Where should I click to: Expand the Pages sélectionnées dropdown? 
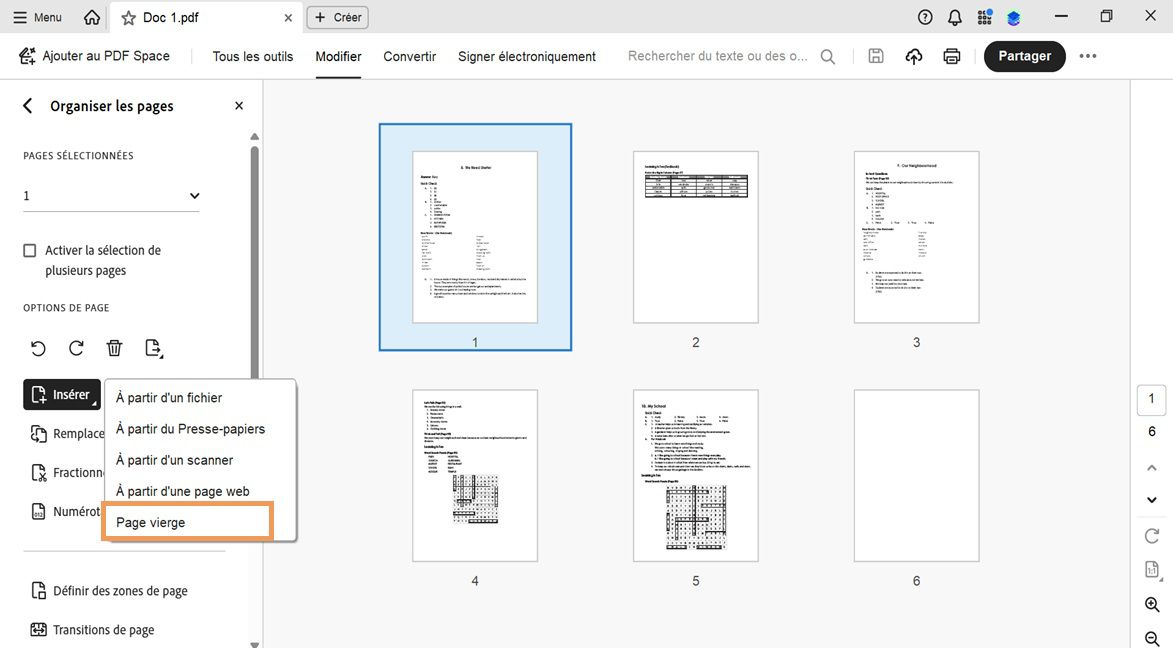tap(194, 195)
